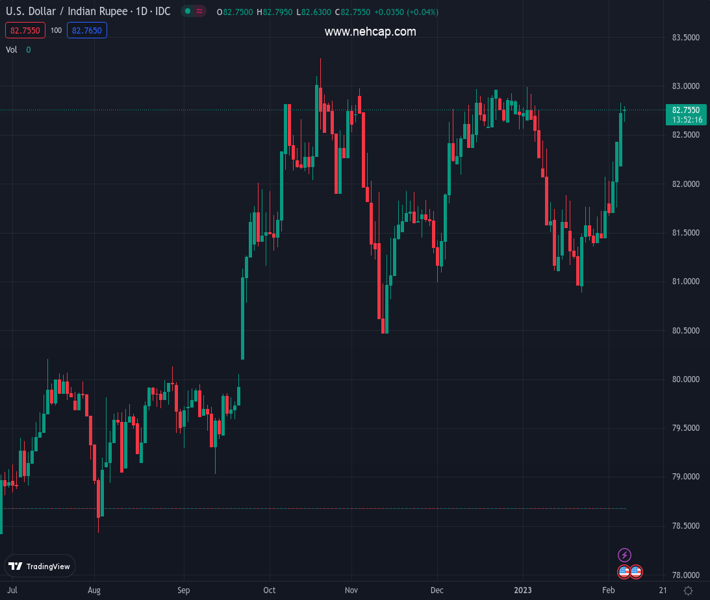This screenshot has height=600, width=710.
Task: Select the Vol indicator legend
Action: [12, 49]
